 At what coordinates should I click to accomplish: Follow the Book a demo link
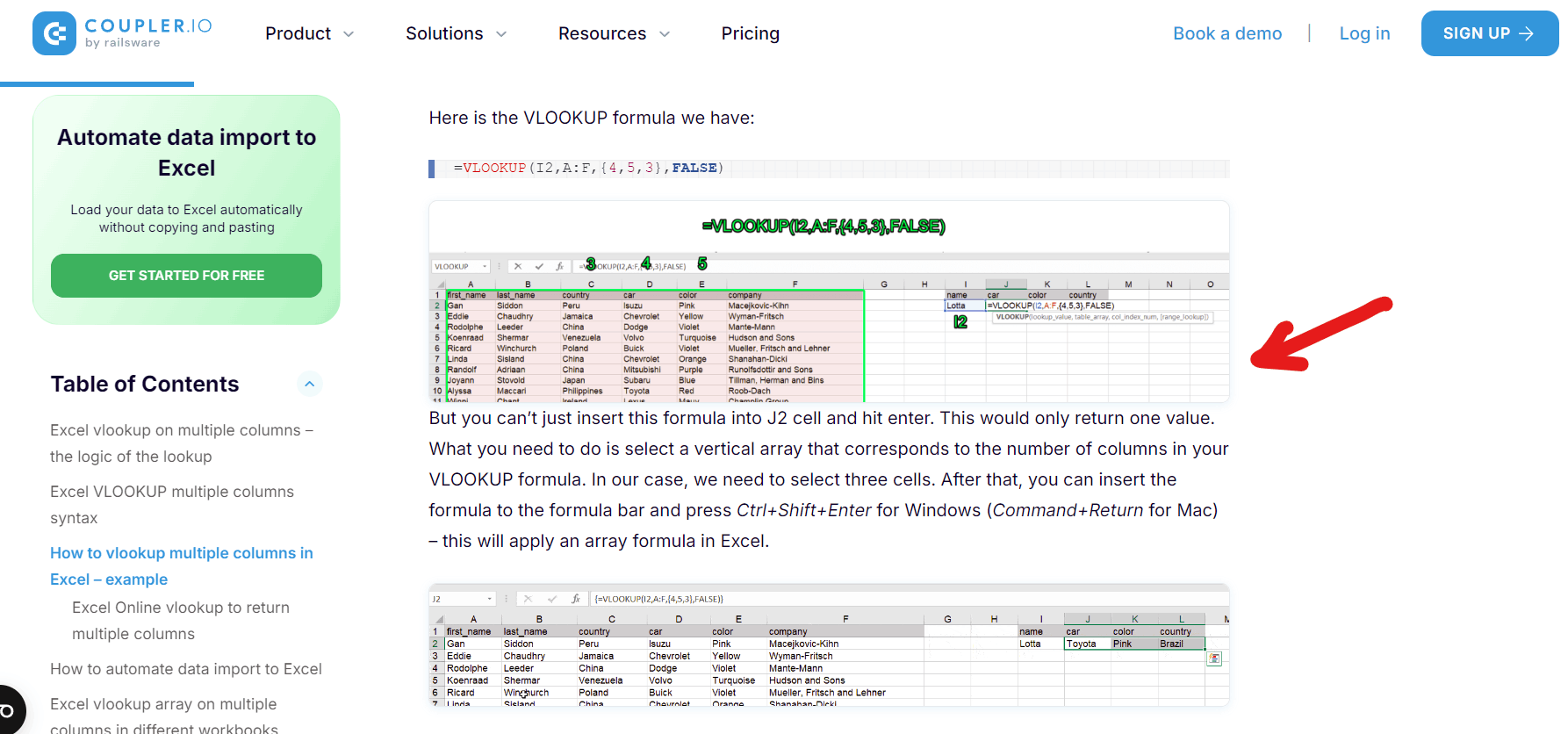click(1227, 33)
